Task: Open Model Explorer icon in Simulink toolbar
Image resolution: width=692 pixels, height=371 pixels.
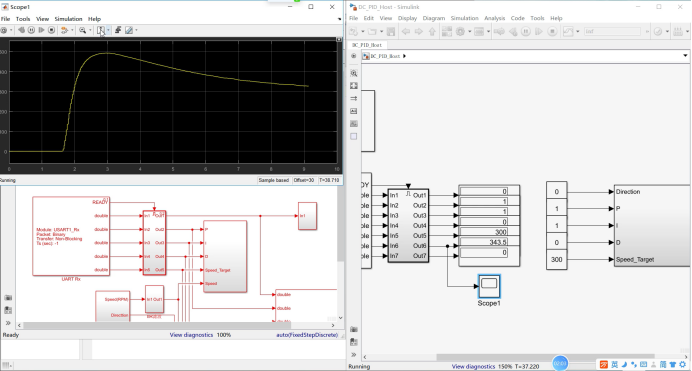Action: (479, 31)
